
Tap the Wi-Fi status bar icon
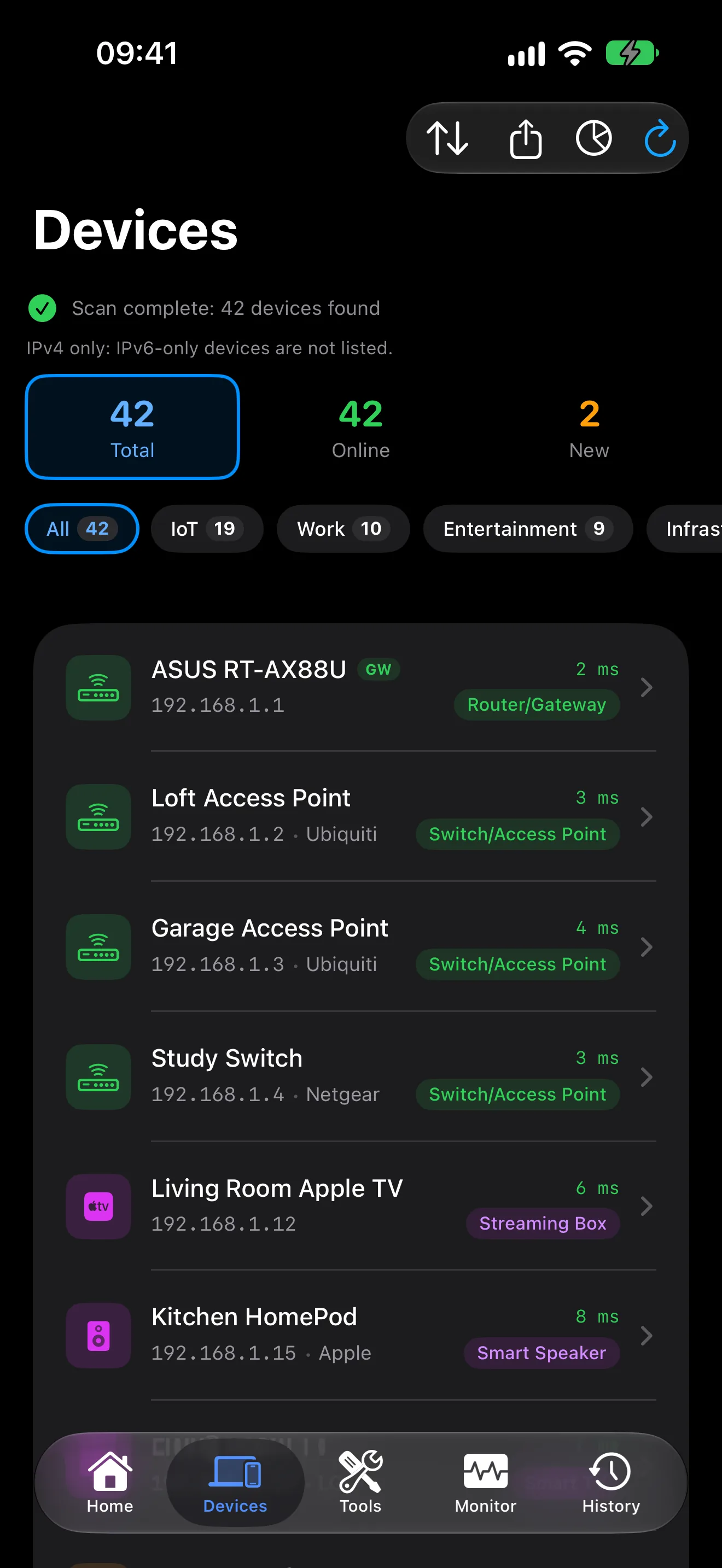pos(575,54)
